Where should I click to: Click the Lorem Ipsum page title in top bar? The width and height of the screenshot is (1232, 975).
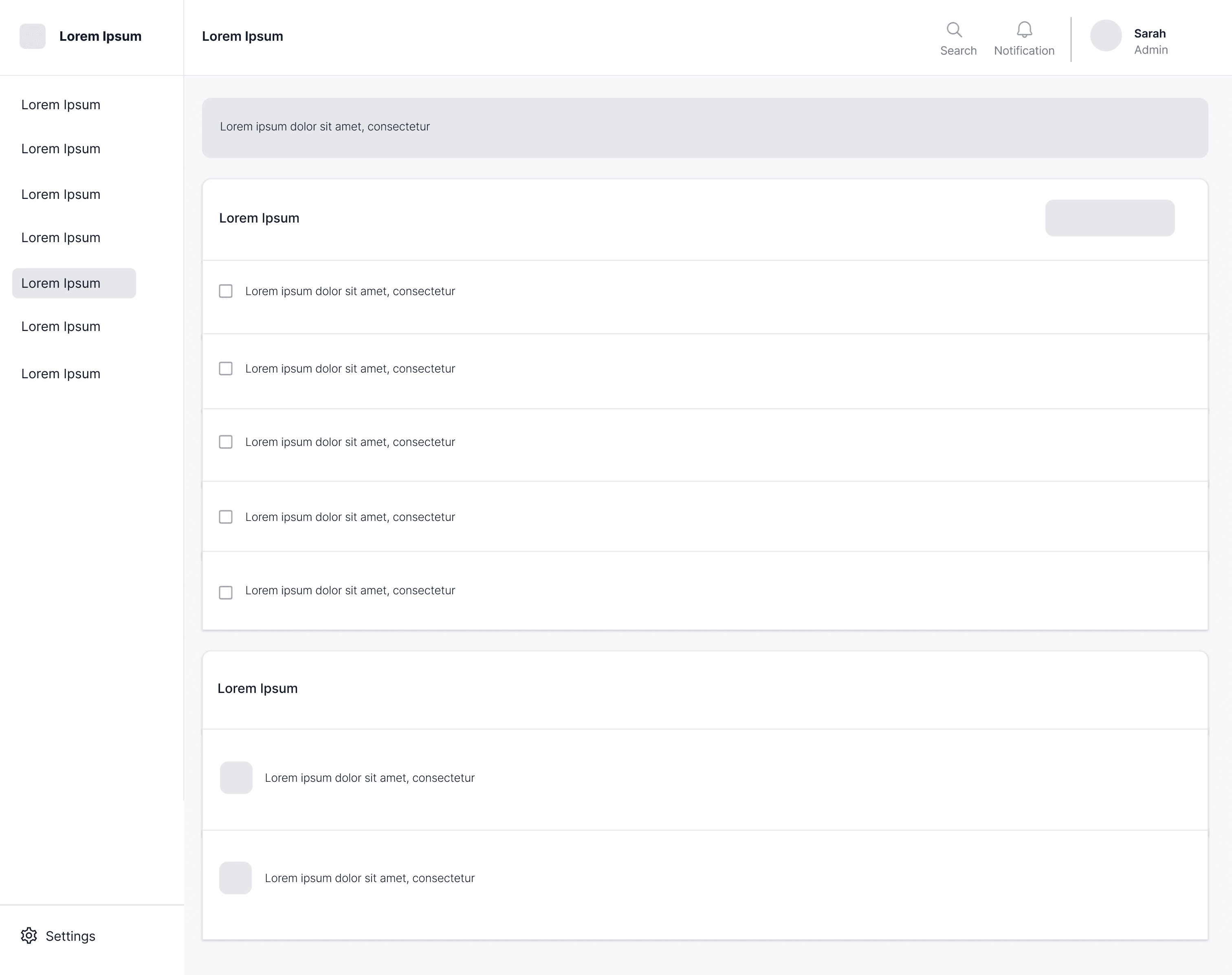[242, 36]
